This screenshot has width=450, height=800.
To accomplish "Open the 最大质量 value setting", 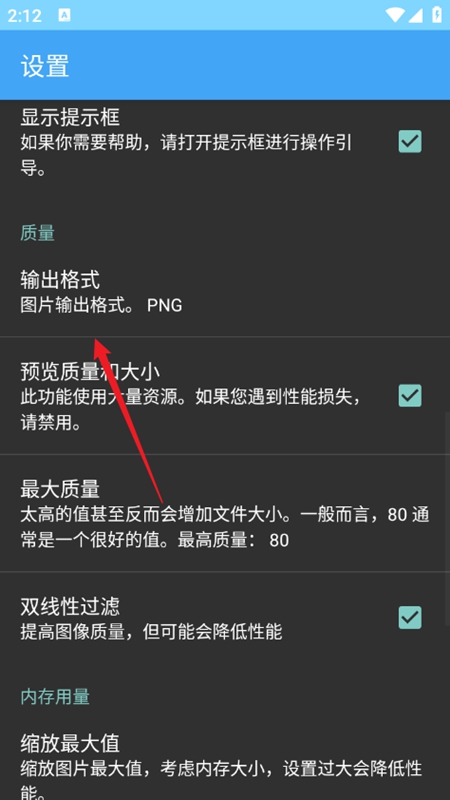I will click(225, 513).
